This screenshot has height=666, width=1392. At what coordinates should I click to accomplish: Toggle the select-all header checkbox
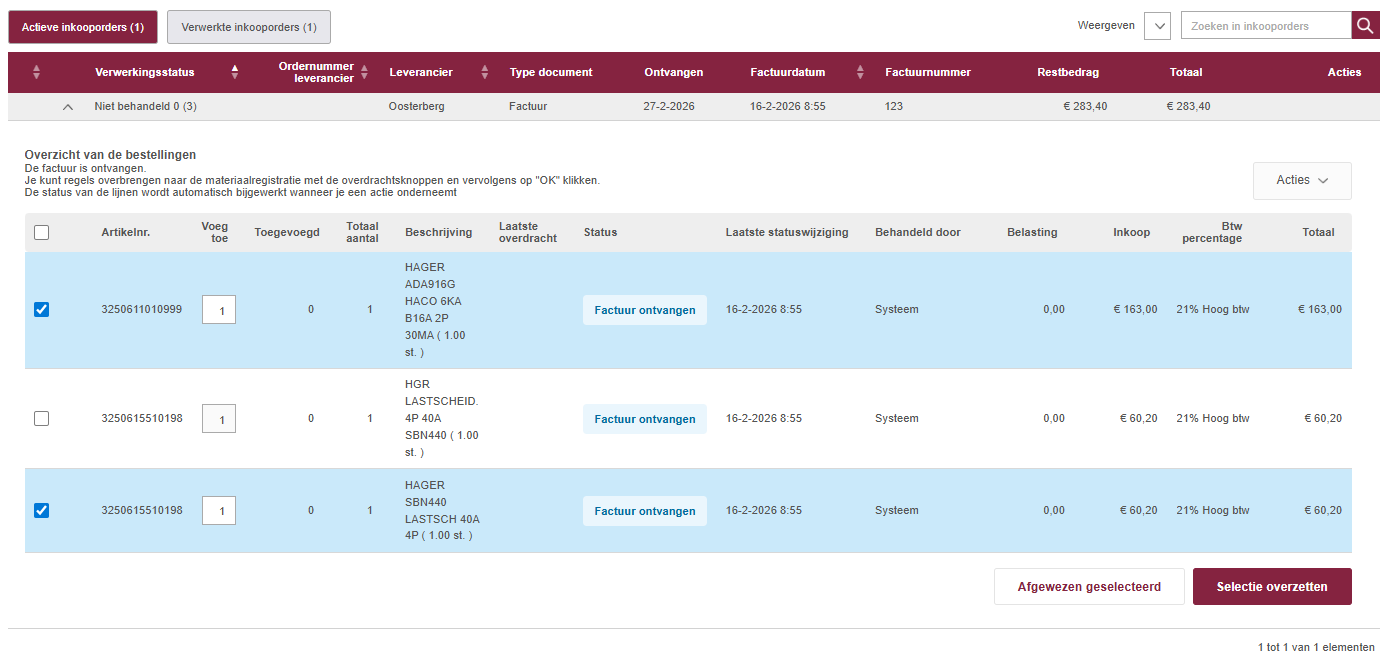(x=41, y=233)
